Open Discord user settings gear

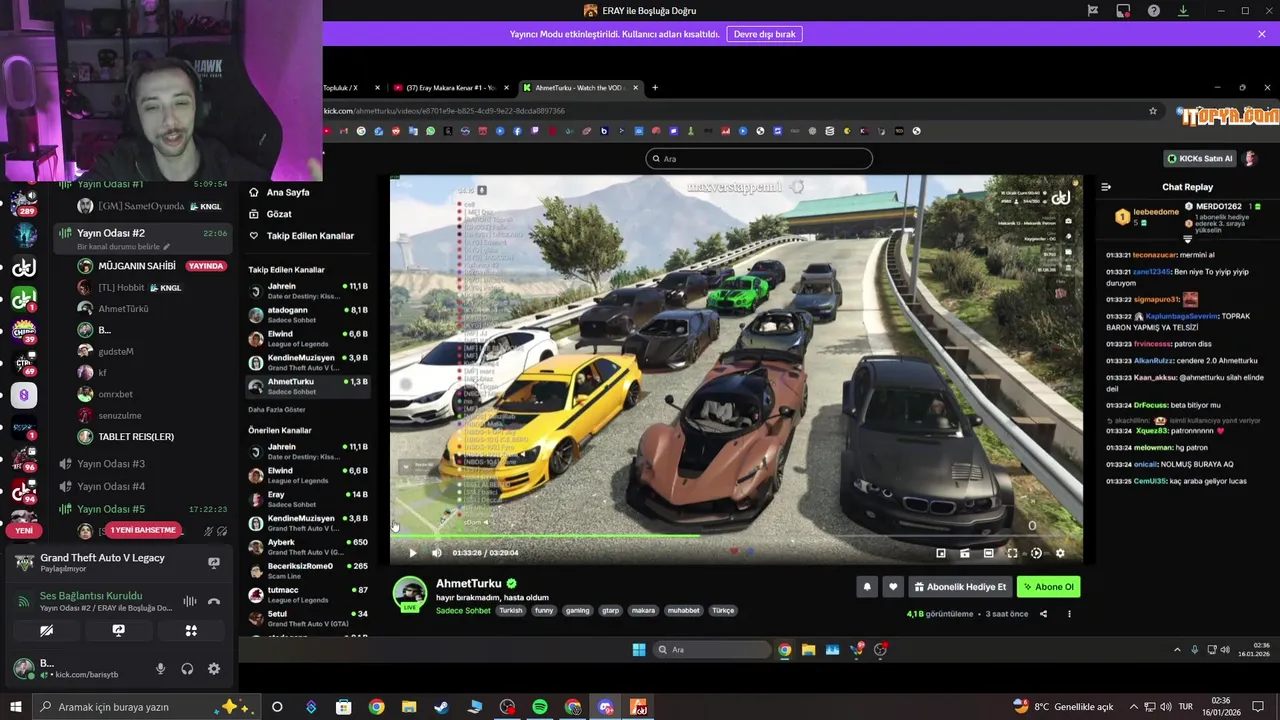pos(213,669)
